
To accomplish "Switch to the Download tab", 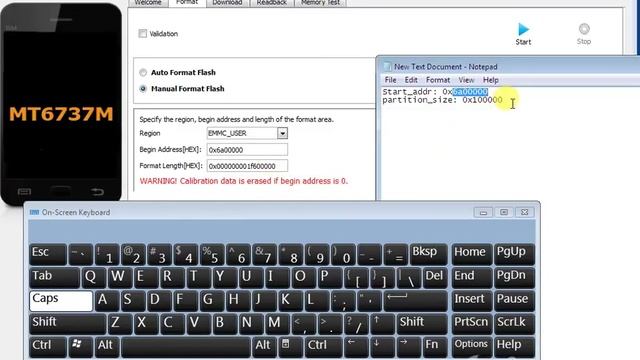I will pyautogui.click(x=227, y=3).
